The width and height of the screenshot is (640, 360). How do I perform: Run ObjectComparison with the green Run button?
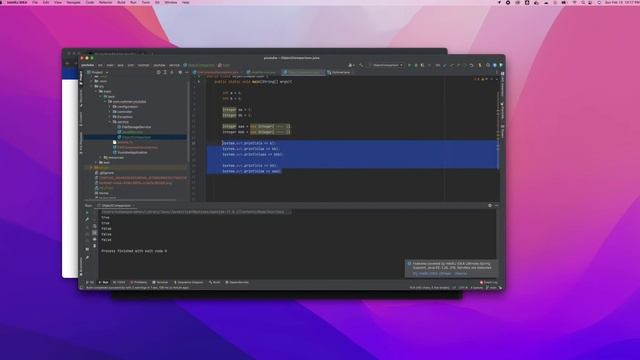409,65
